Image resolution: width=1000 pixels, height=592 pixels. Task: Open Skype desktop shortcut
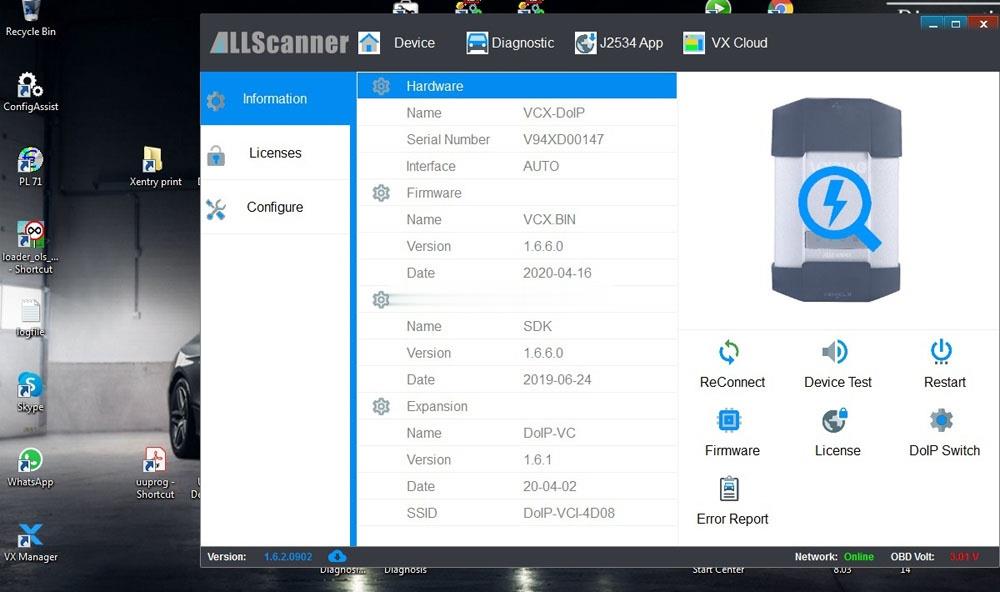coord(30,392)
